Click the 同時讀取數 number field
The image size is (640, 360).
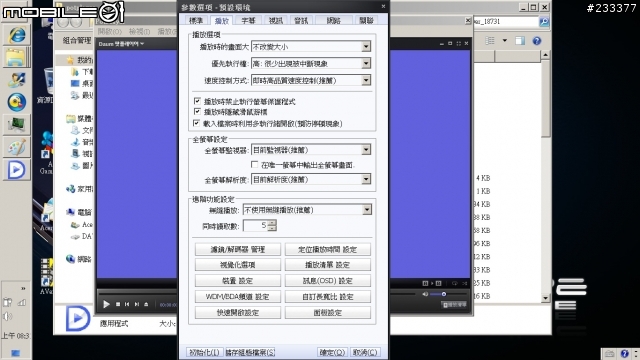[x=256, y=225]
